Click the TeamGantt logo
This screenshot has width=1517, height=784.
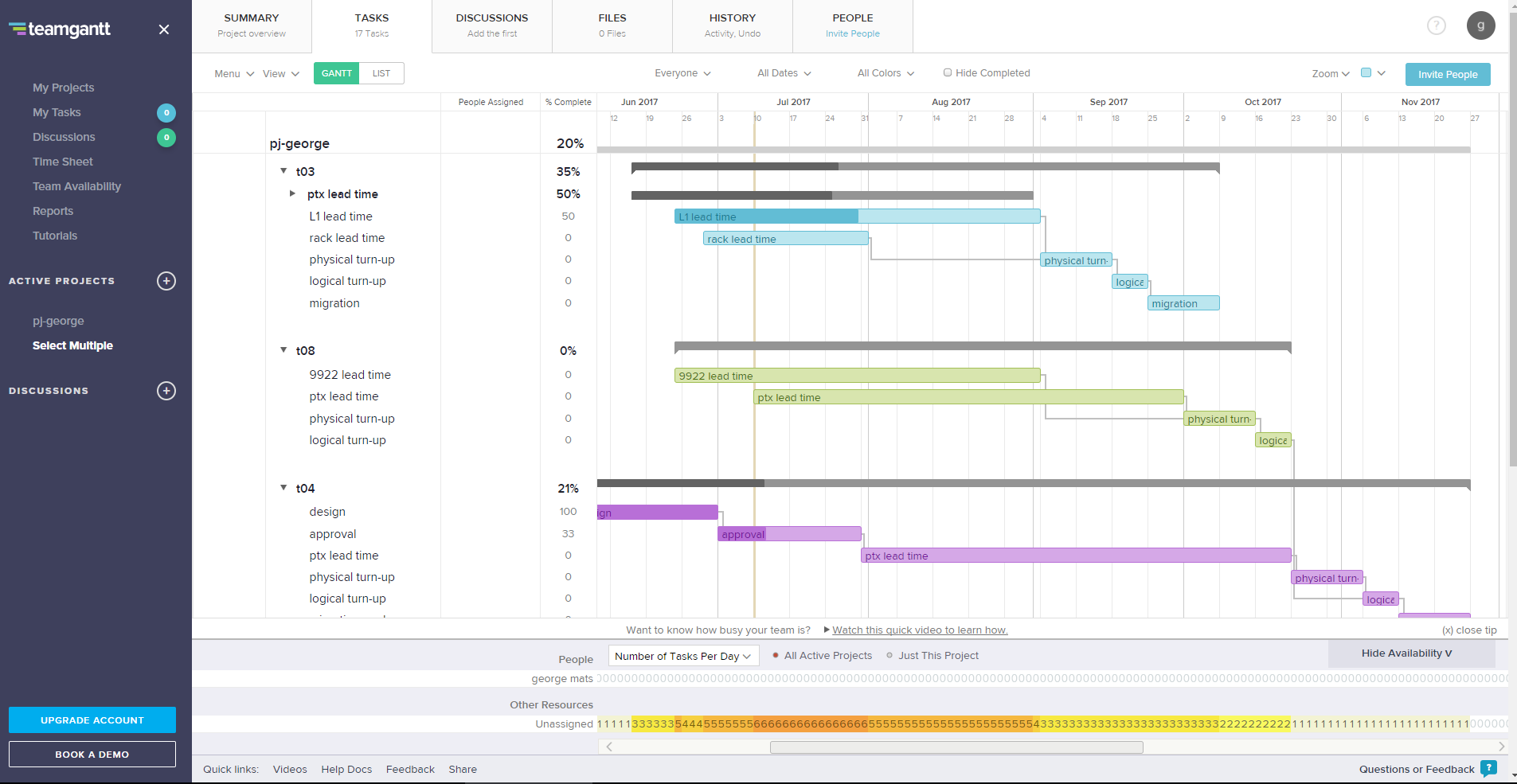tap(60, 29)
